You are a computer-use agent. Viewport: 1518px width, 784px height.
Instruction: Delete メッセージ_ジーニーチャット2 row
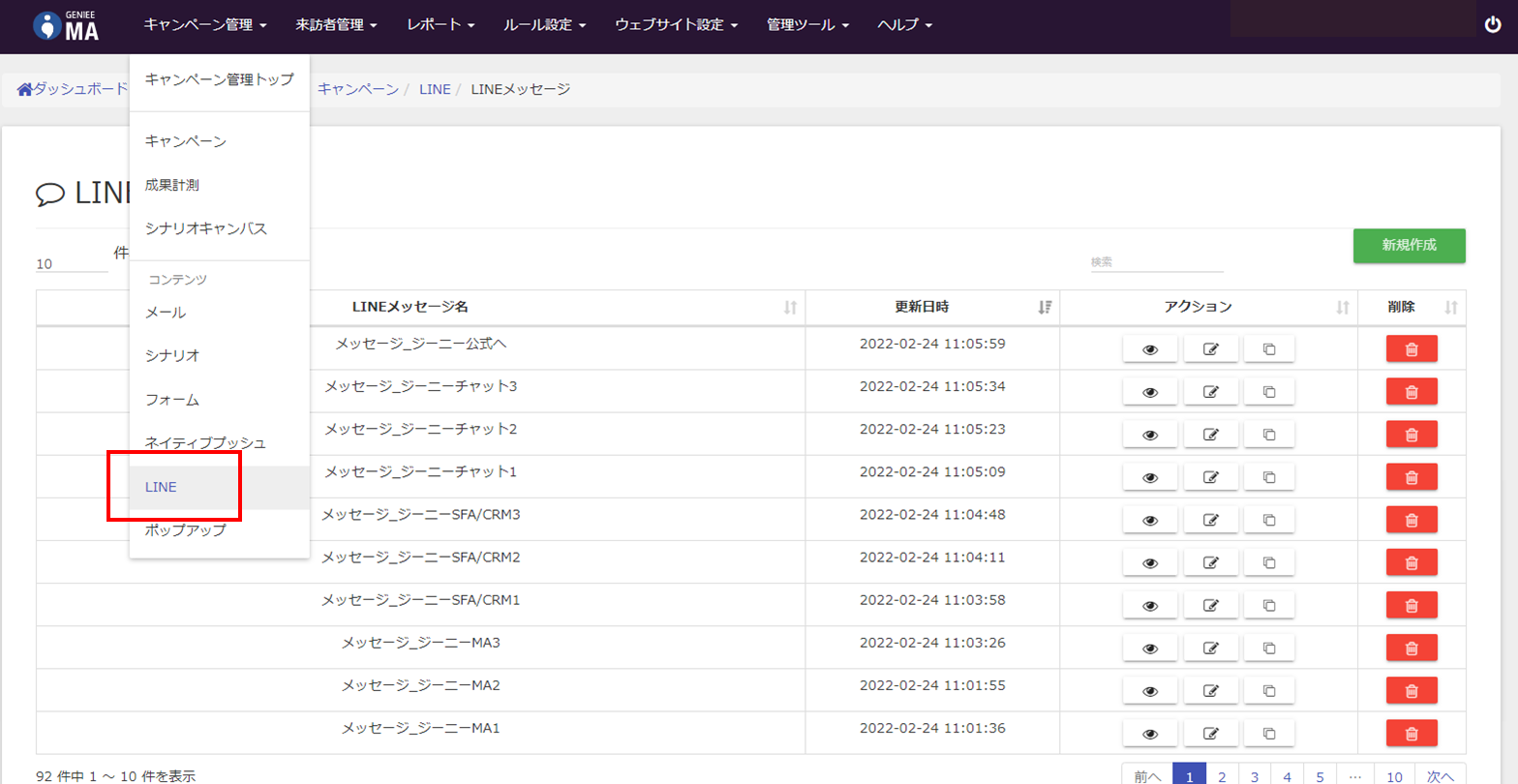coord(1412,434)
